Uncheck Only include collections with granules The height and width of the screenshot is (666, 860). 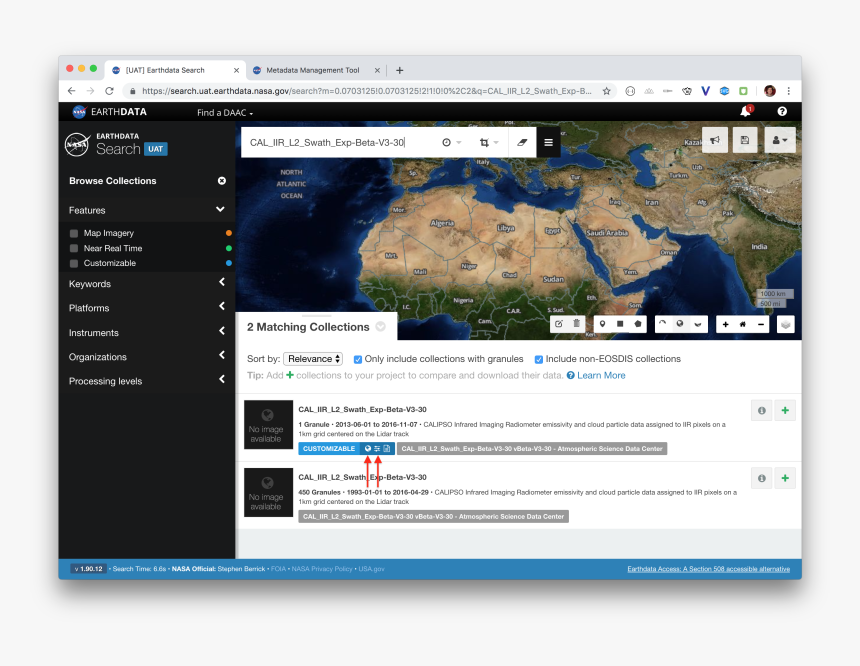pos(358,359)
